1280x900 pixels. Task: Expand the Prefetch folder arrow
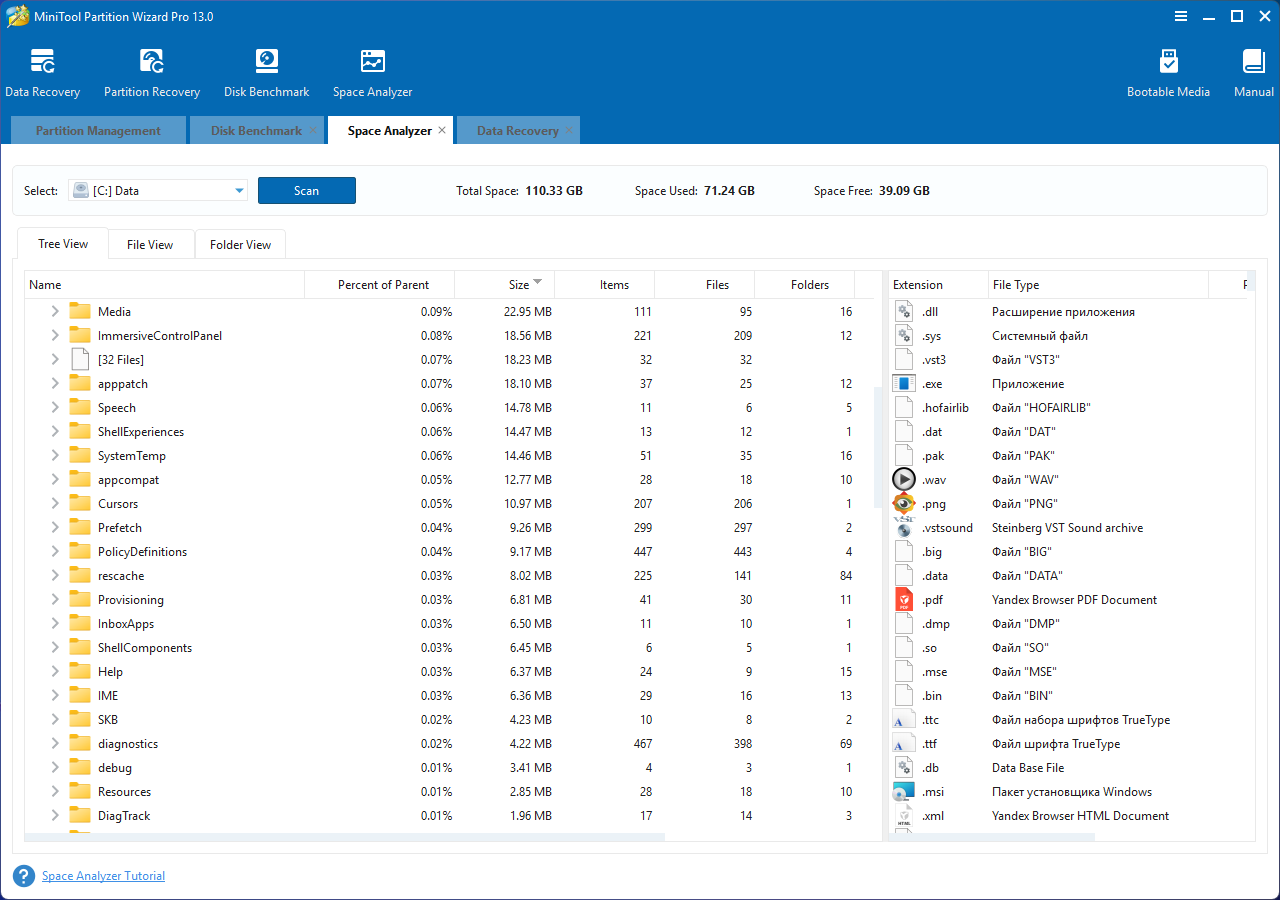pyautogui.click(x=55, y=528)
